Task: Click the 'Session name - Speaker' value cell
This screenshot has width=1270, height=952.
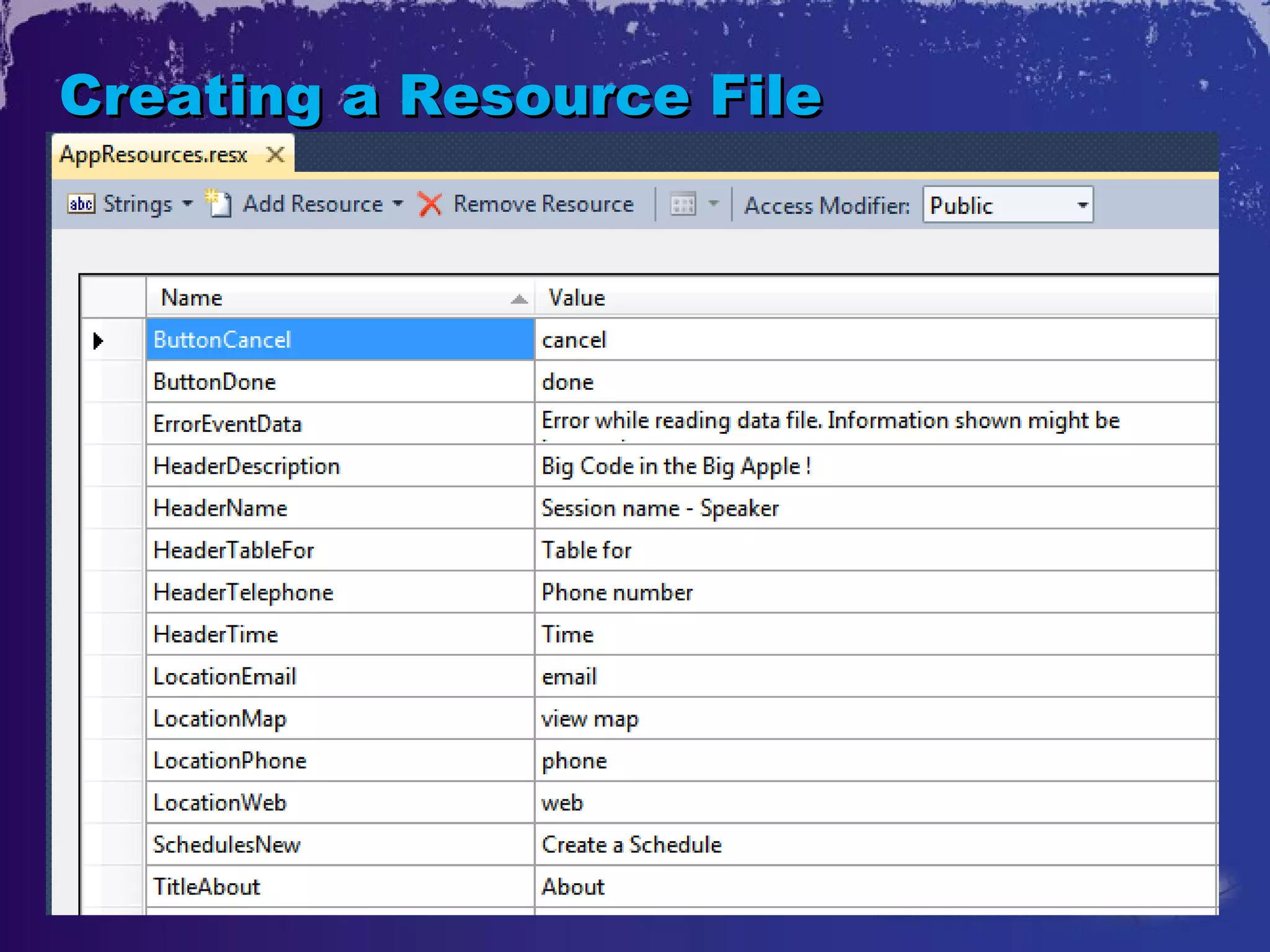Action: 875,508
